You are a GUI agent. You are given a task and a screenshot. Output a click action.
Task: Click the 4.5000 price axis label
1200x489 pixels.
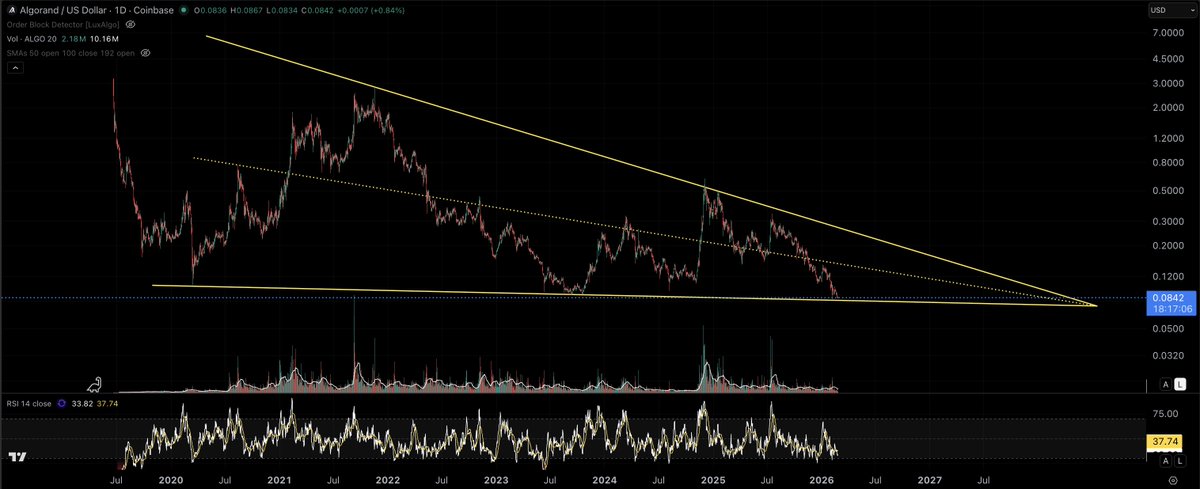[1168, 59]
